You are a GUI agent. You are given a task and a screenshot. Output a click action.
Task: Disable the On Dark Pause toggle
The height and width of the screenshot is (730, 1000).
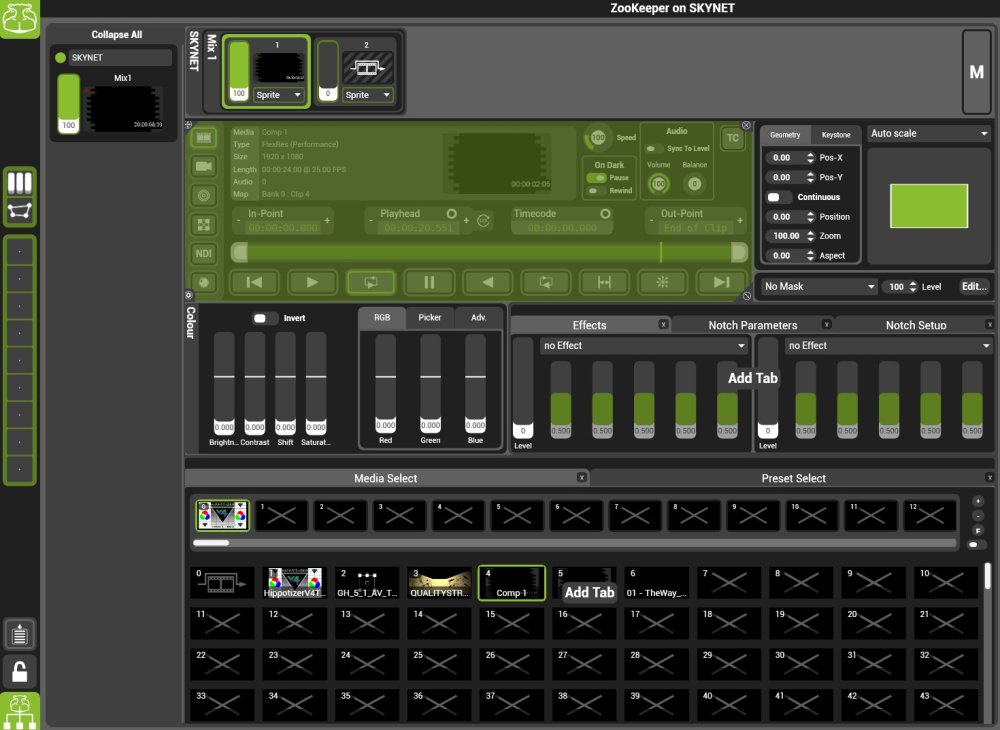point(598,177)
